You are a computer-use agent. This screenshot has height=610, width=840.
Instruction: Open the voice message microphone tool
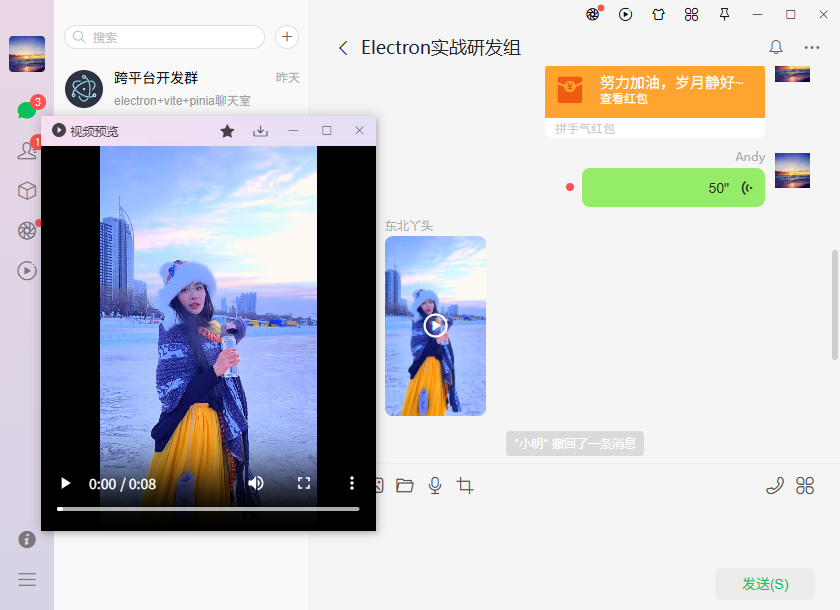click(x=434, y=485)
